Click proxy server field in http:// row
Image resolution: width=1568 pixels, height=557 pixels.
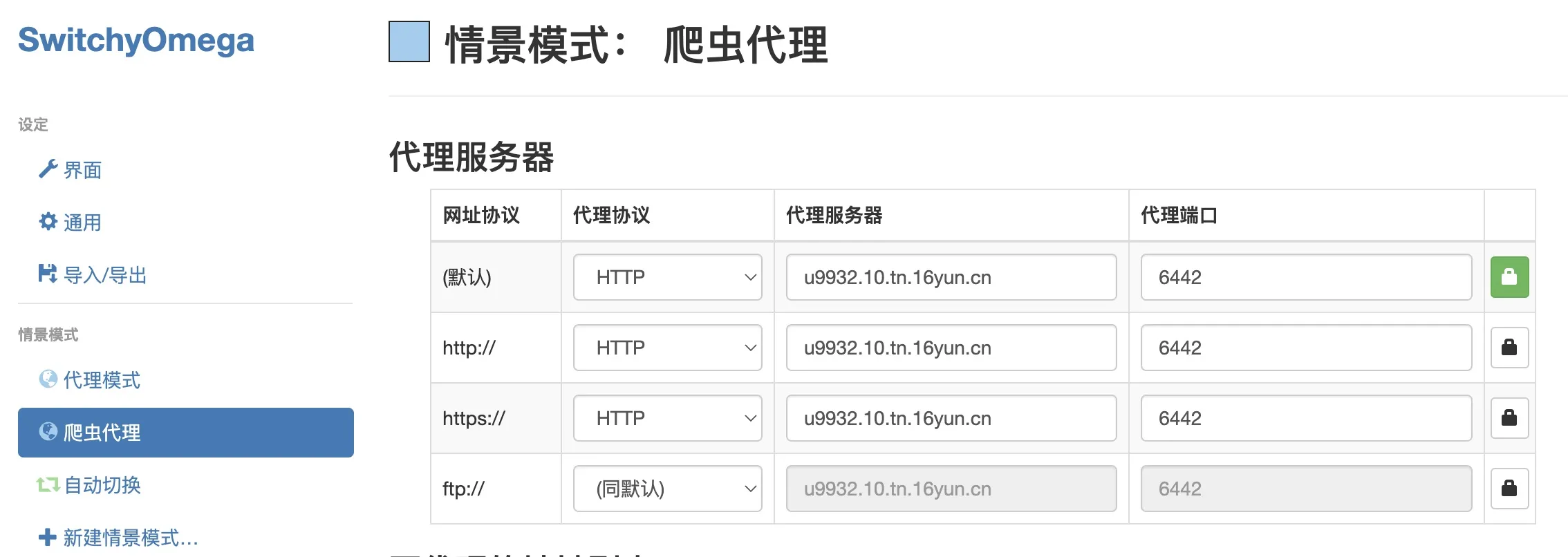click(x=951, y=348)
